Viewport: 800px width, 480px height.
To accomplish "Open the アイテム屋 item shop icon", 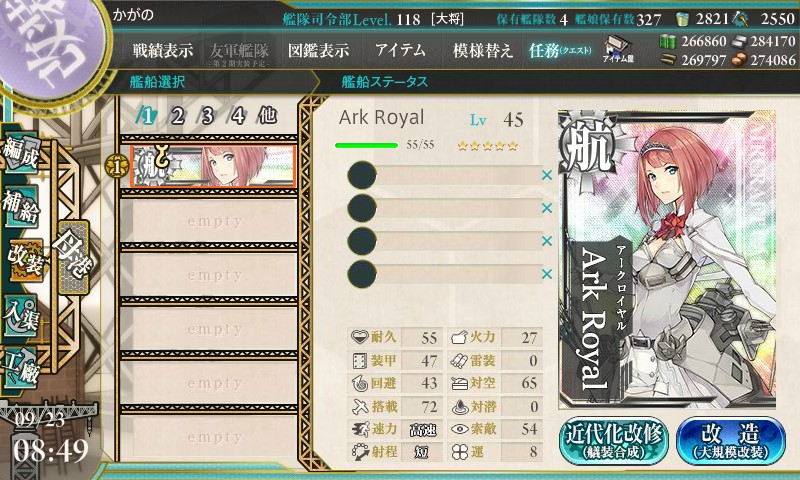I will (618, 49).
